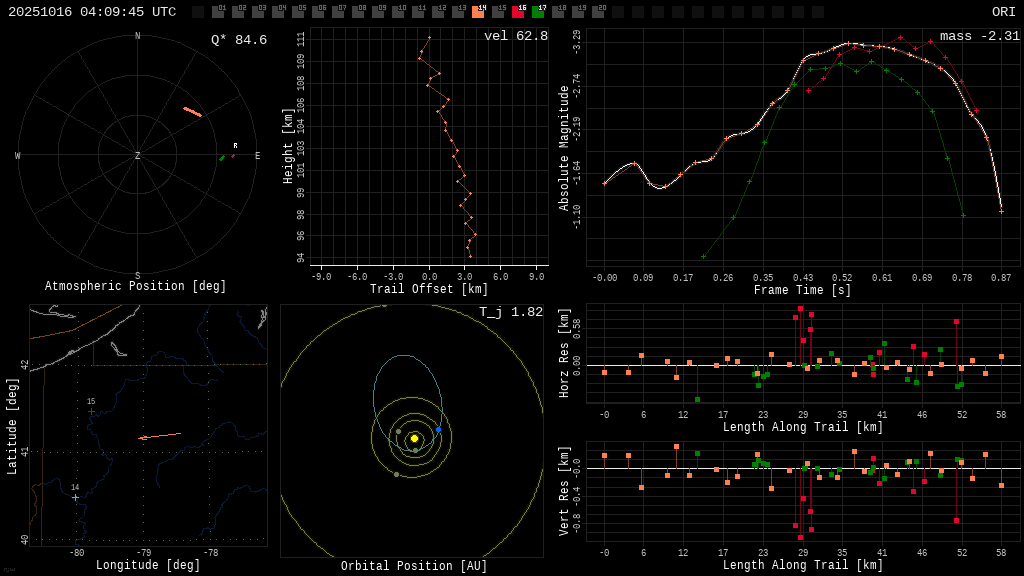Click the yellow Sun in the orbital plot
The image size is (1024, 576).
(414, 438)
